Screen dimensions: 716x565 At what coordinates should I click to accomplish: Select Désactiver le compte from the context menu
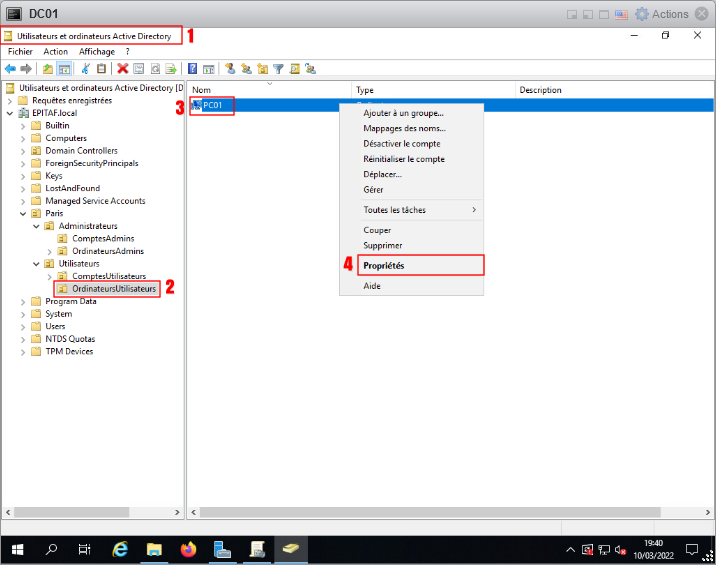pos(401,144)
